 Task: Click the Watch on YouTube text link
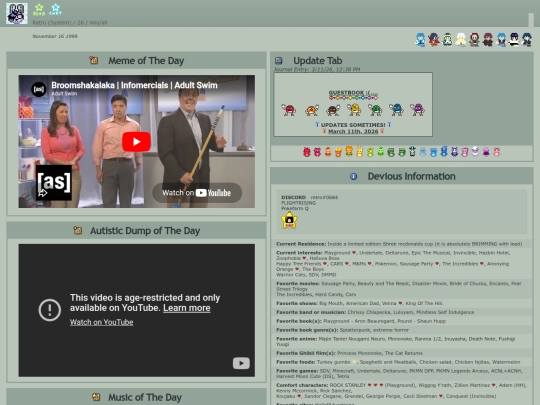(x=102, y=322)
